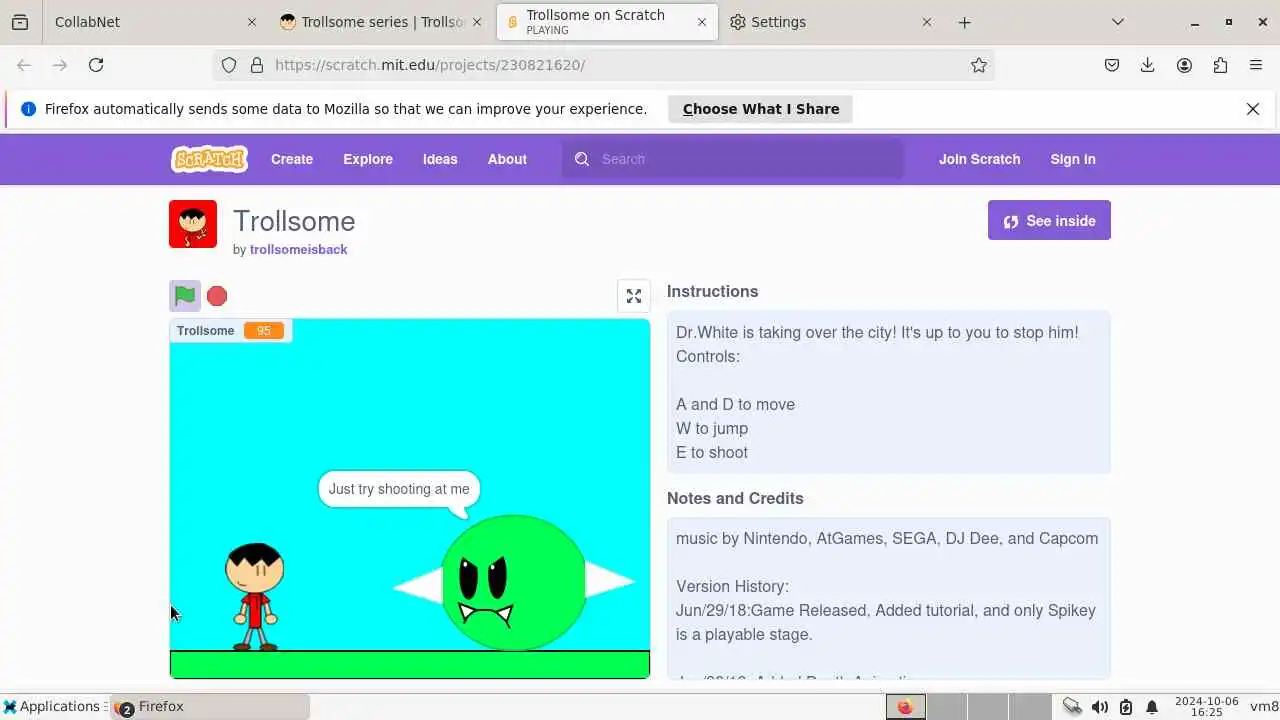This screenshot has width=1280, height=720.
Task: Click the volume speaker tray icon
Action: coord(1100,707)
